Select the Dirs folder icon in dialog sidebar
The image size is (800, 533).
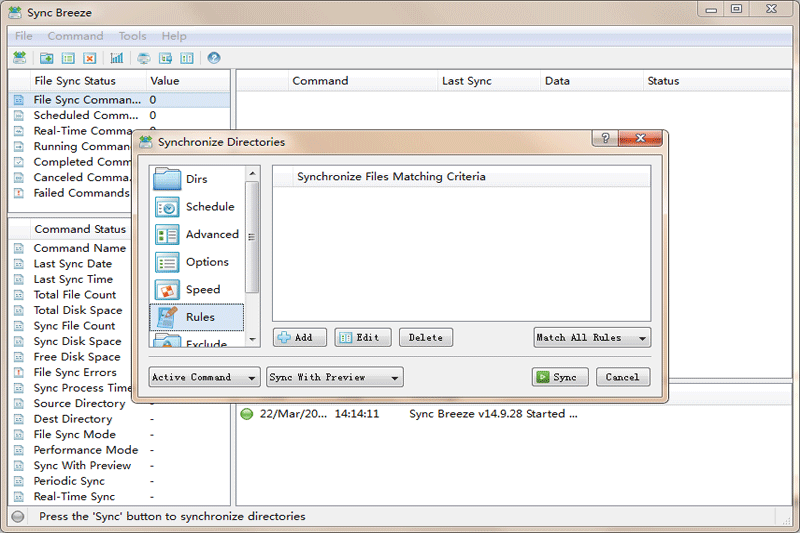click(x=167, y=179)
